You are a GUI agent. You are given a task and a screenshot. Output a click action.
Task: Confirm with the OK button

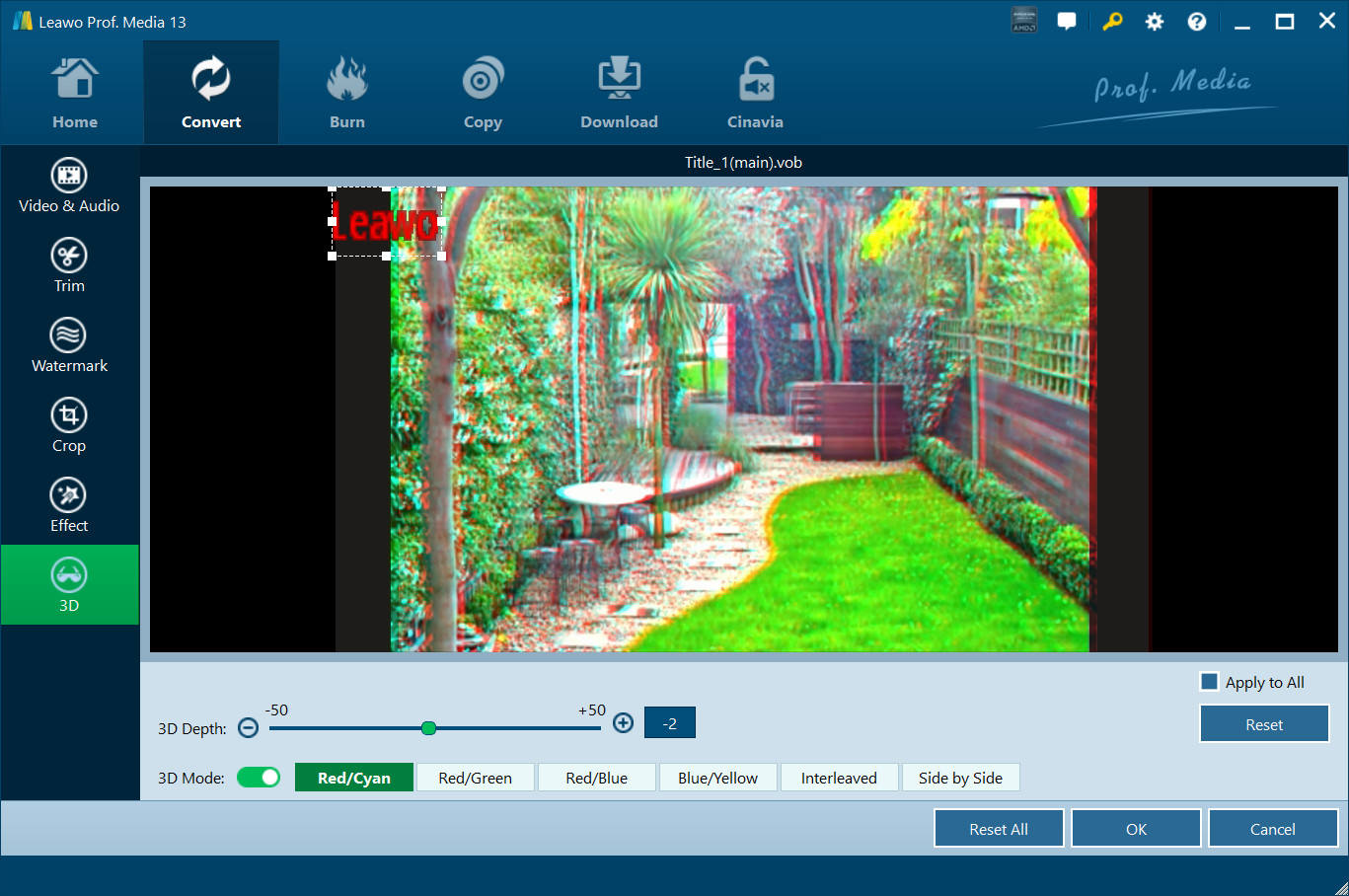[x=1137, y=829]
